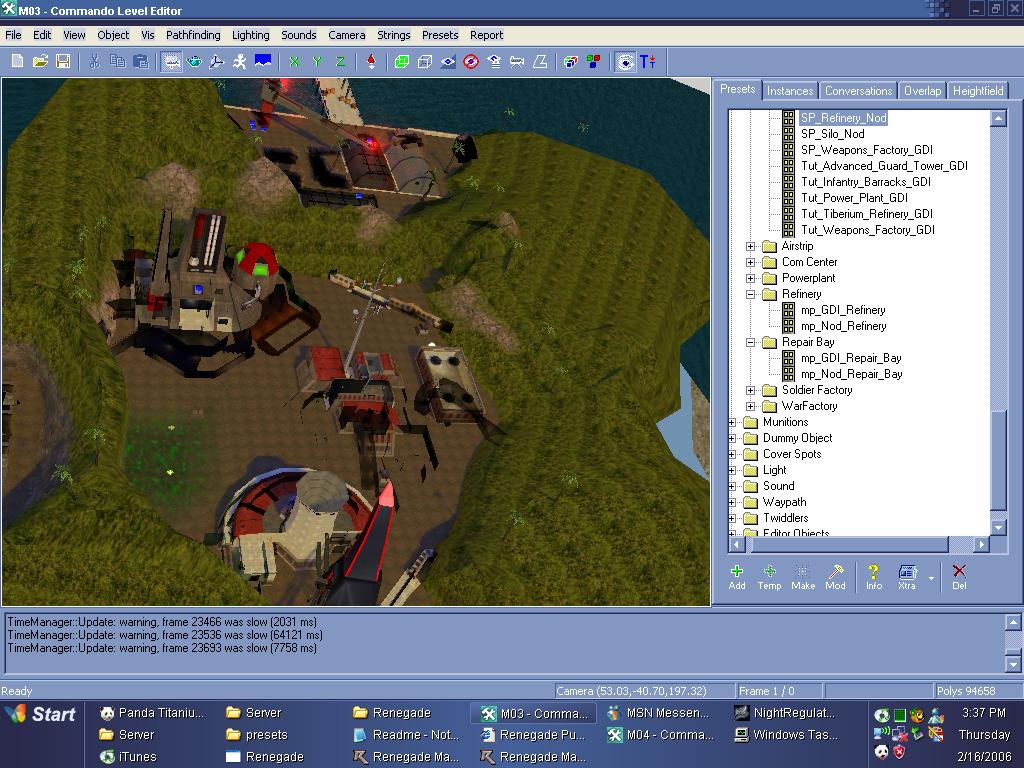1024x768 pixels.
Task: Click the Open file folder icon
Action: coord(40,62)
